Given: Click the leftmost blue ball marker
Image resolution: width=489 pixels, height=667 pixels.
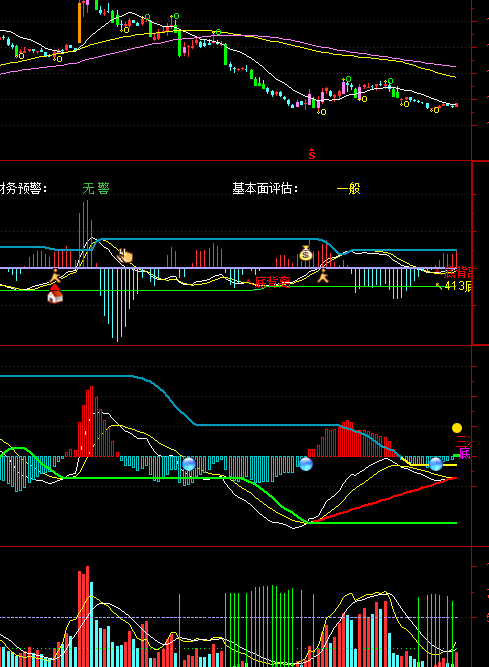Looking at the screenshot, I should tap(189, 464).
